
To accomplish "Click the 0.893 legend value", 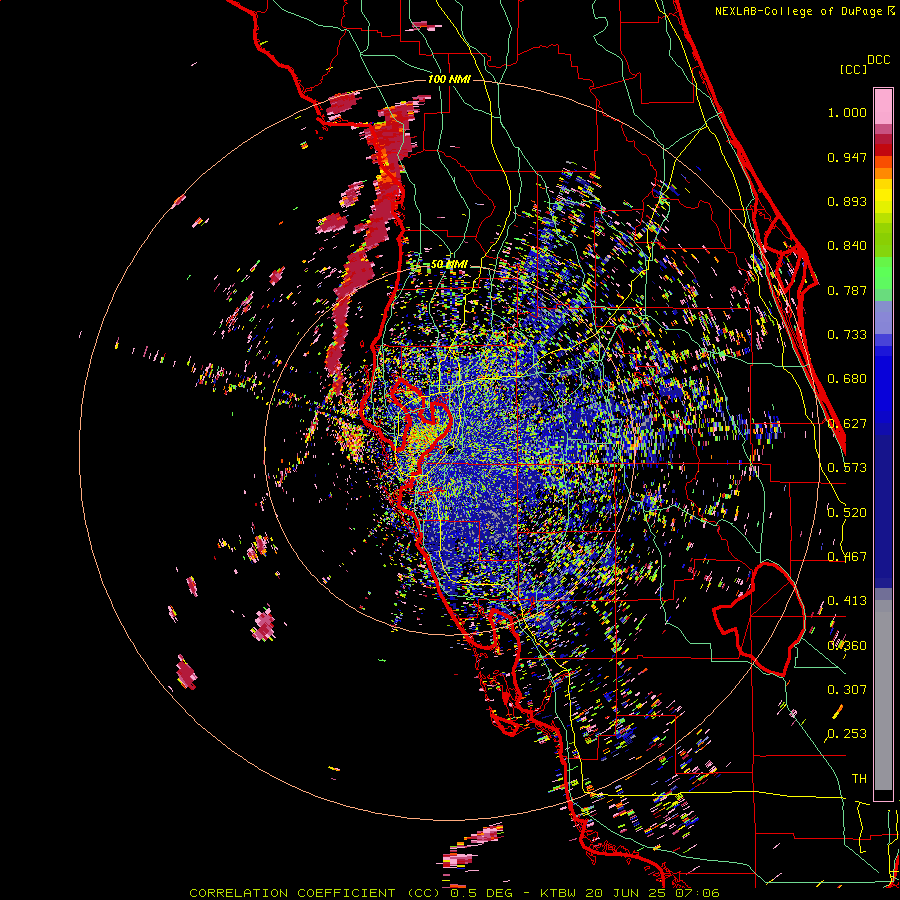I will (x=847, y=201).
